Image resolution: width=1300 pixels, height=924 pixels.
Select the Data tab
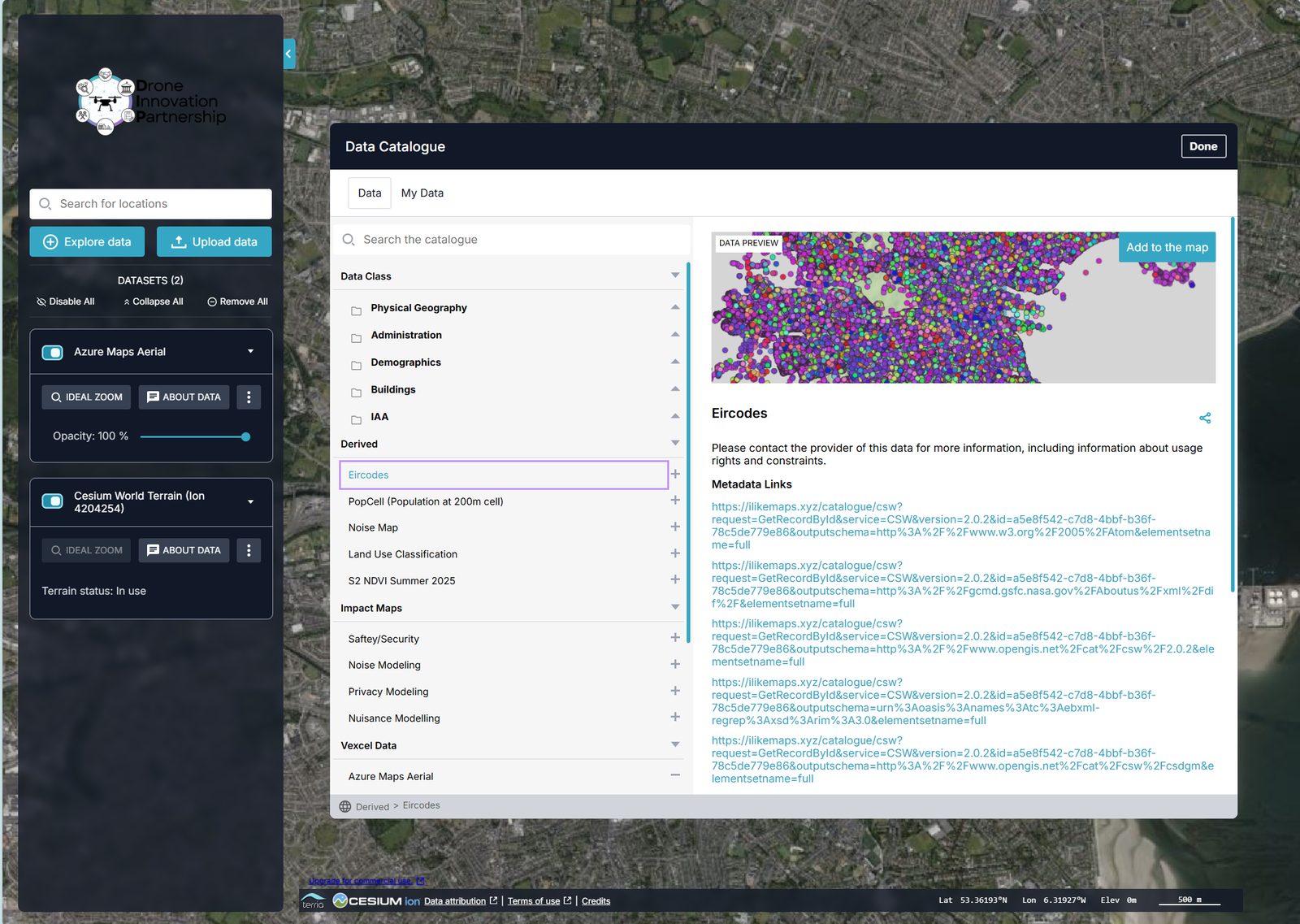click(370, 193)
